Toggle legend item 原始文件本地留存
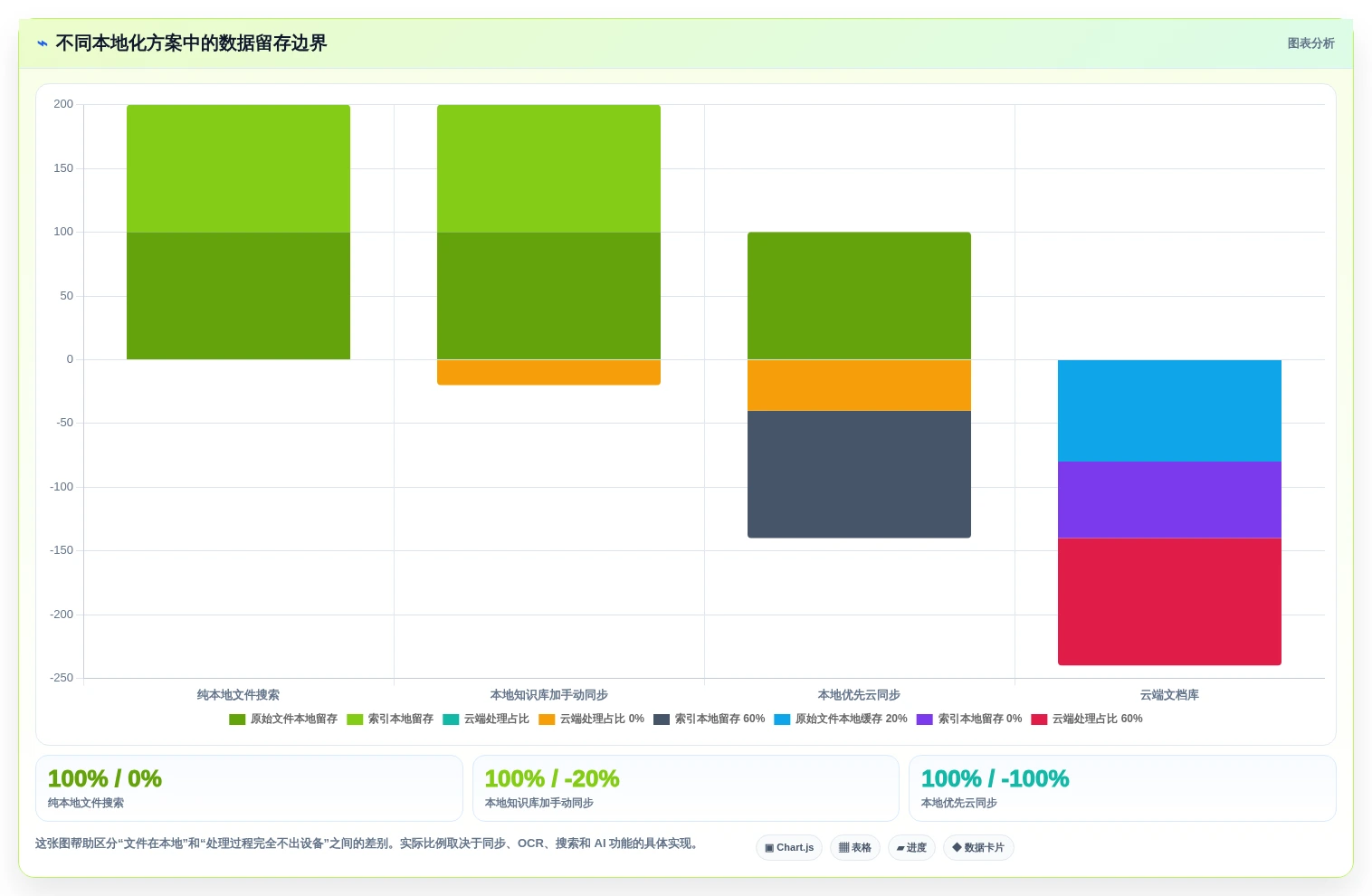The height and width of the screenshot is (896, 1372). coord(283,720)
